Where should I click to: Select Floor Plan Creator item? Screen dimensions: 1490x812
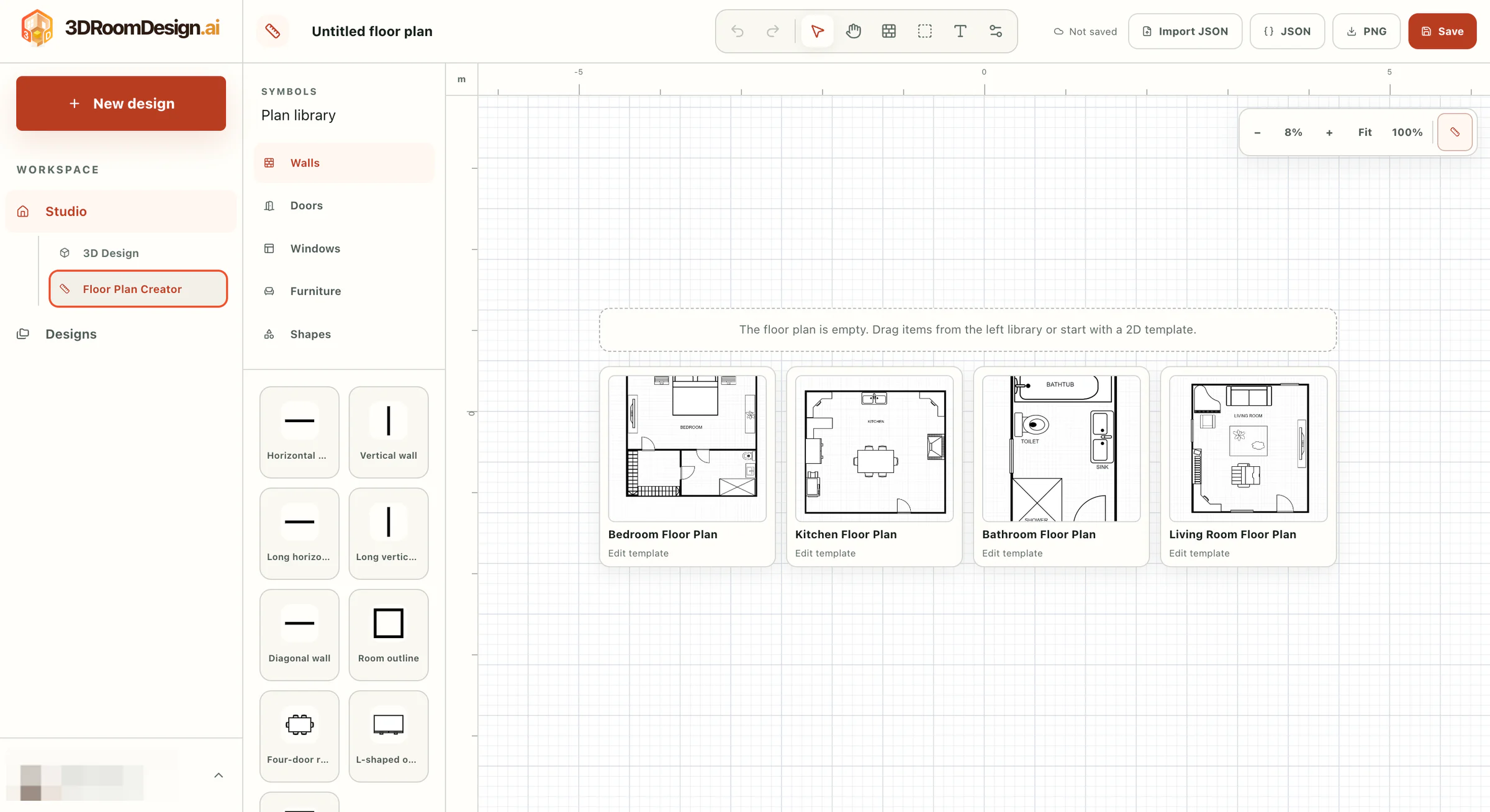(138, 289)
